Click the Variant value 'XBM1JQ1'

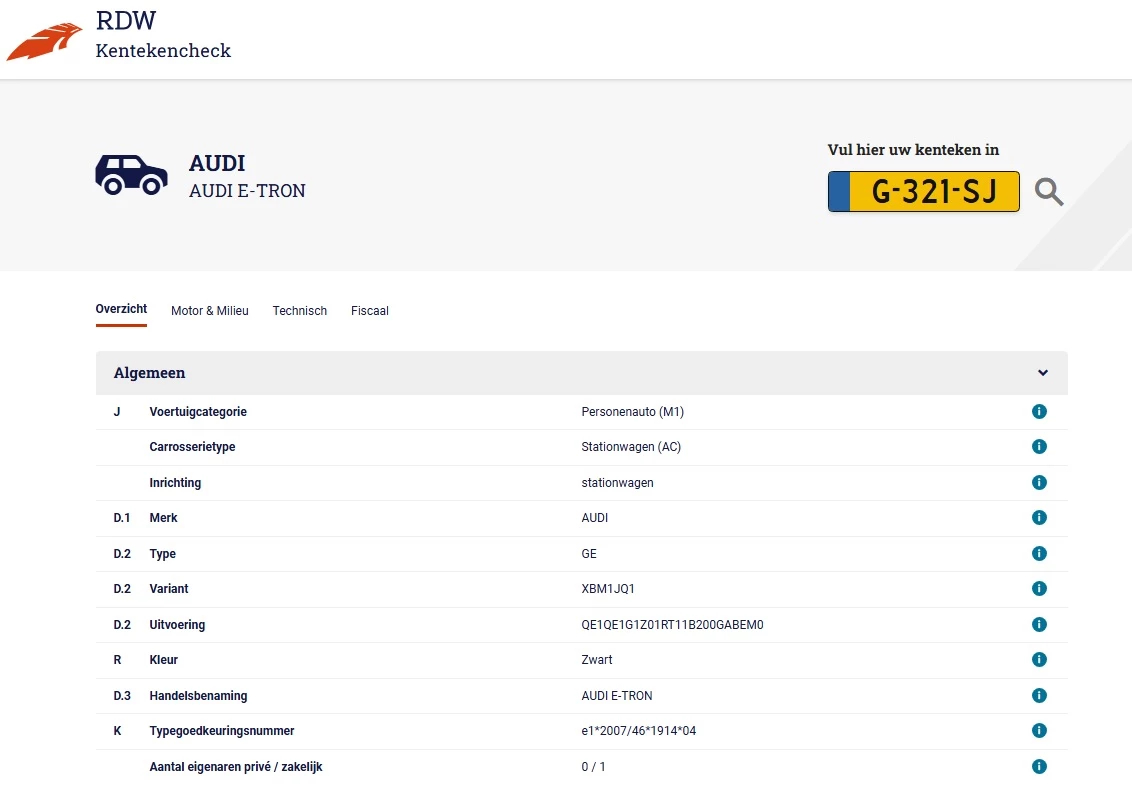pyautogui.click(x=608, y=589)
